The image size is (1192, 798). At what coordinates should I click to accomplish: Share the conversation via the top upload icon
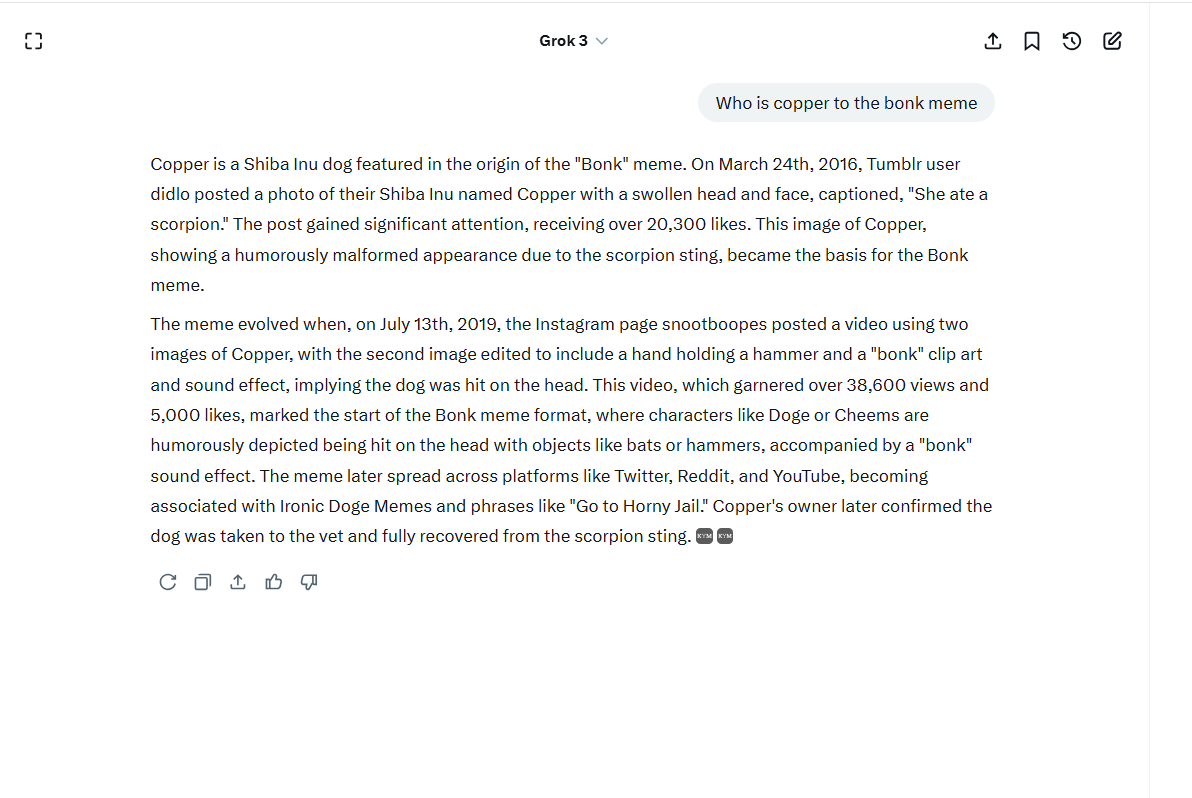993,41
